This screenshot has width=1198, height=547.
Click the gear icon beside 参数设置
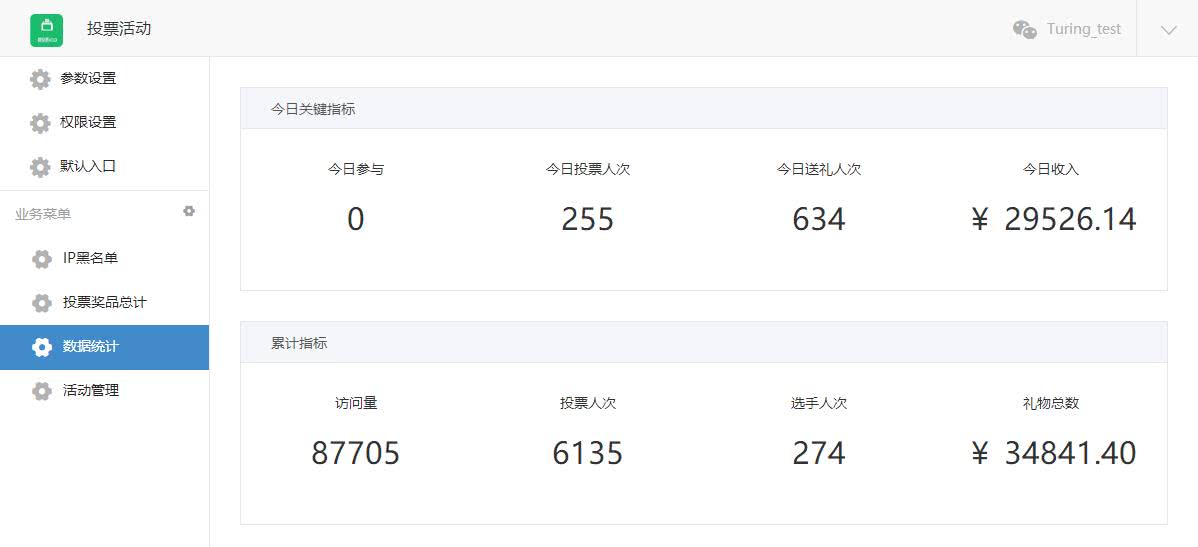pos(40,79)
